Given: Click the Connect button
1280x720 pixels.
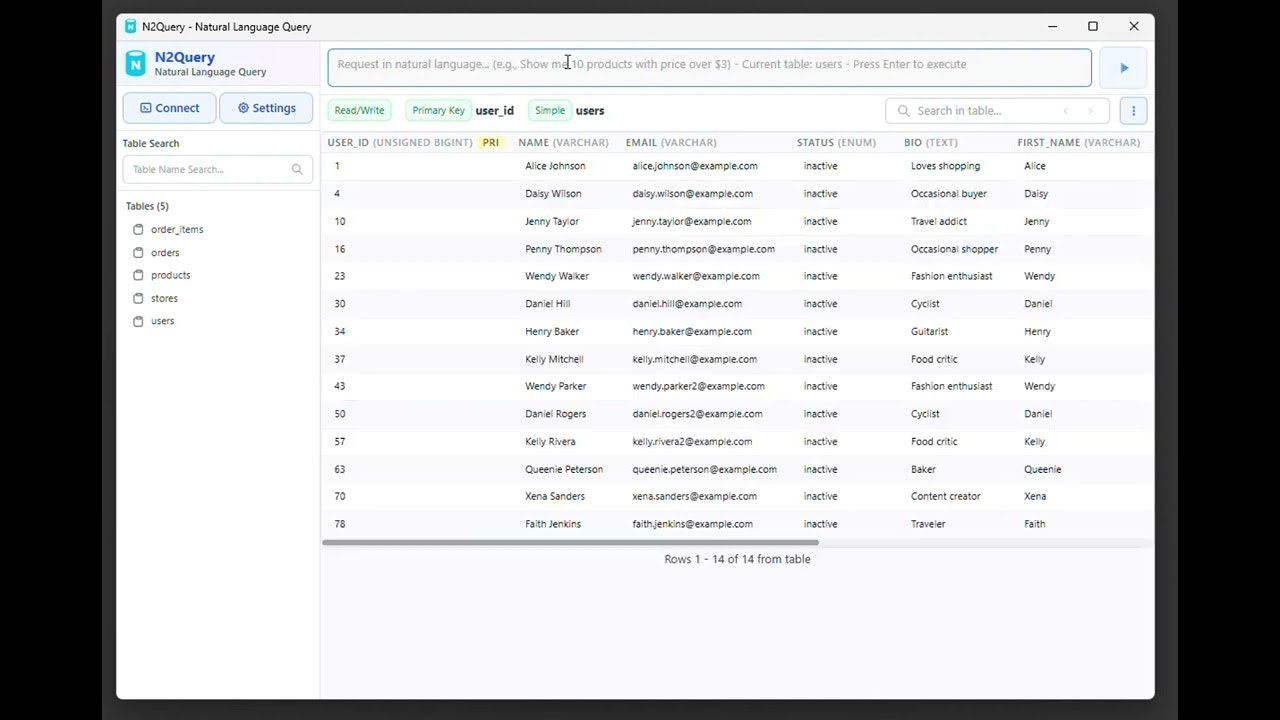Looking at the screenshot, I should coord(169,107).
